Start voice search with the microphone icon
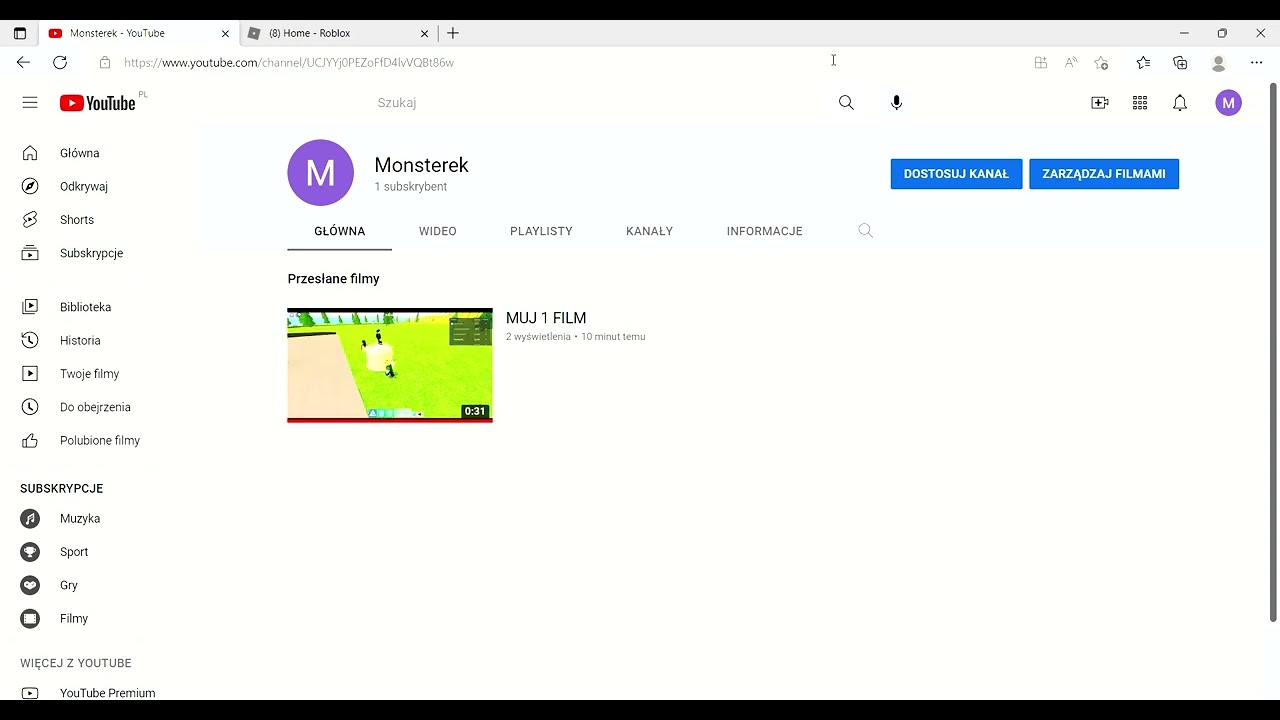 (x=896, y=103)
